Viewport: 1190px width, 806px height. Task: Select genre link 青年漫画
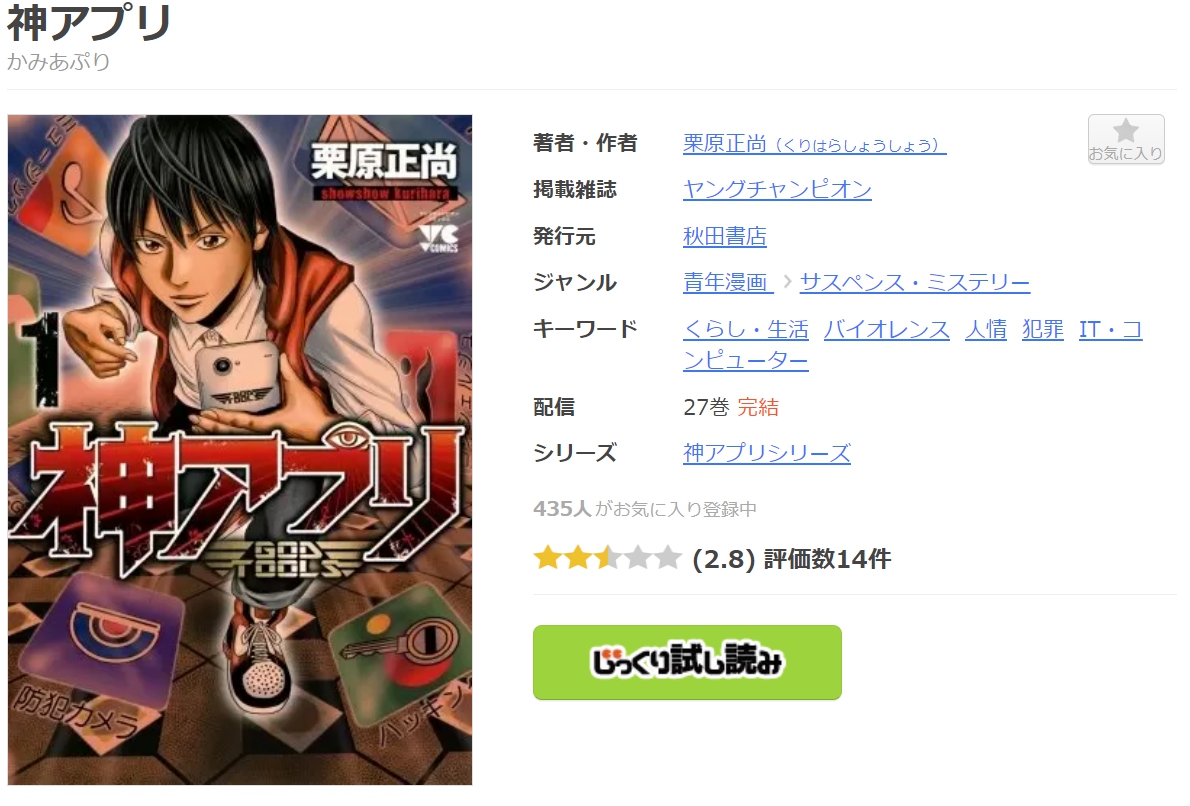(x=728, y=282)
